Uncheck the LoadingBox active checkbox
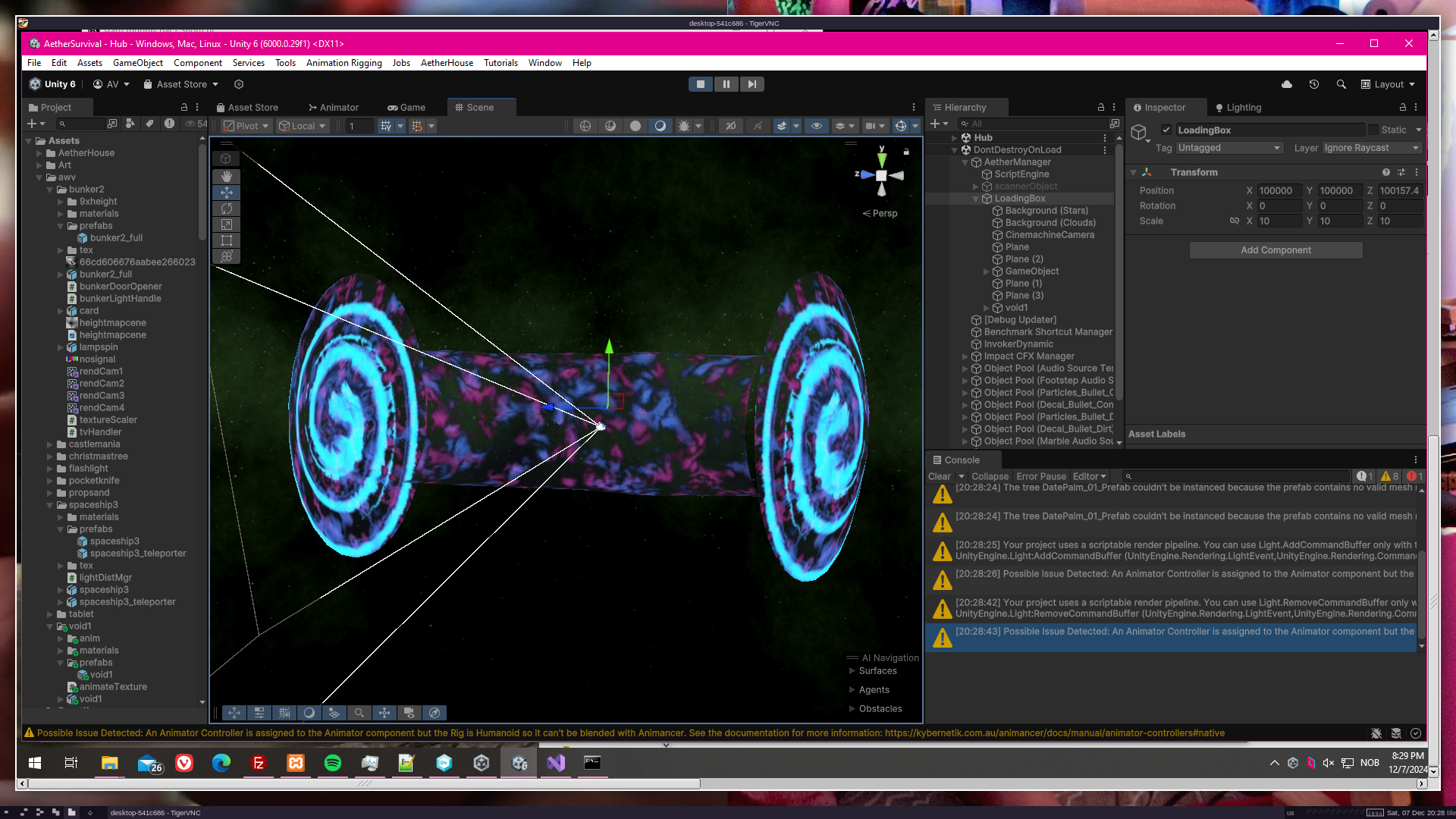Viewport: 1456px width, 819px height. click(1166, 130)
